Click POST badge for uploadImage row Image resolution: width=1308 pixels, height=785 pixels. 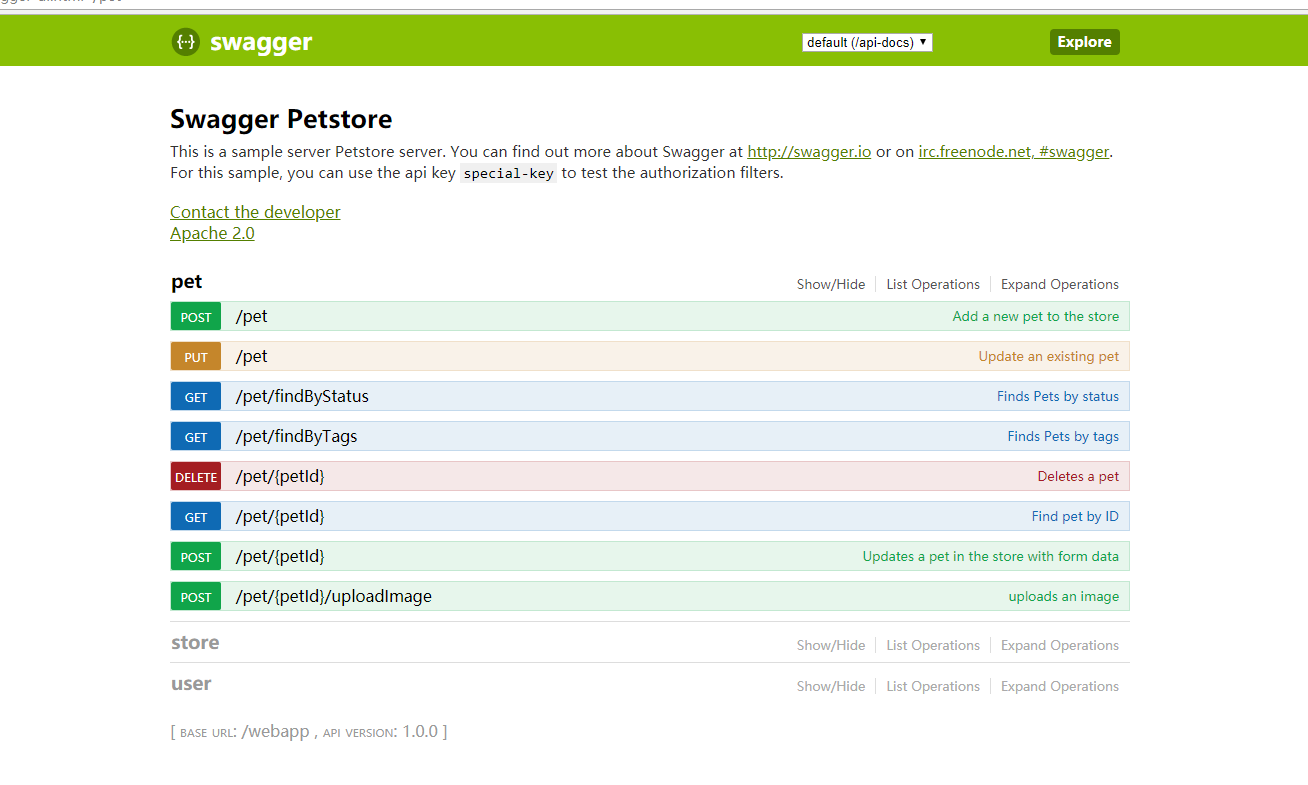point(196,596)
